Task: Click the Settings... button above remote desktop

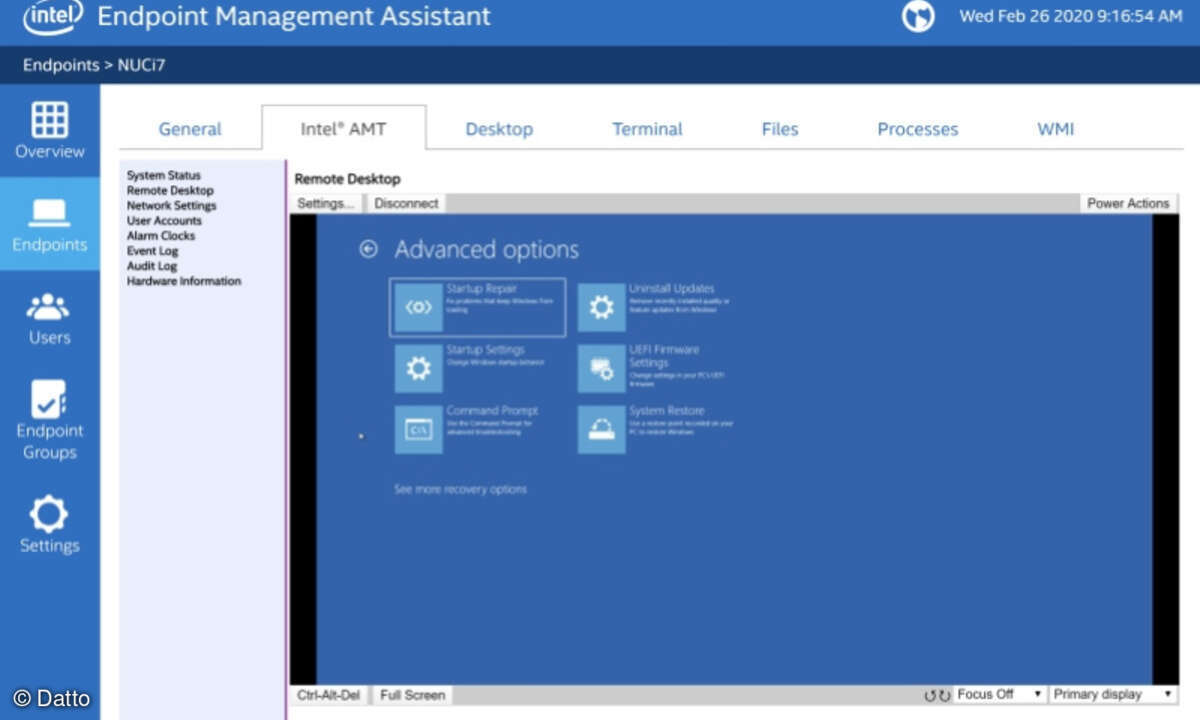Action: (x=326, y=203)
